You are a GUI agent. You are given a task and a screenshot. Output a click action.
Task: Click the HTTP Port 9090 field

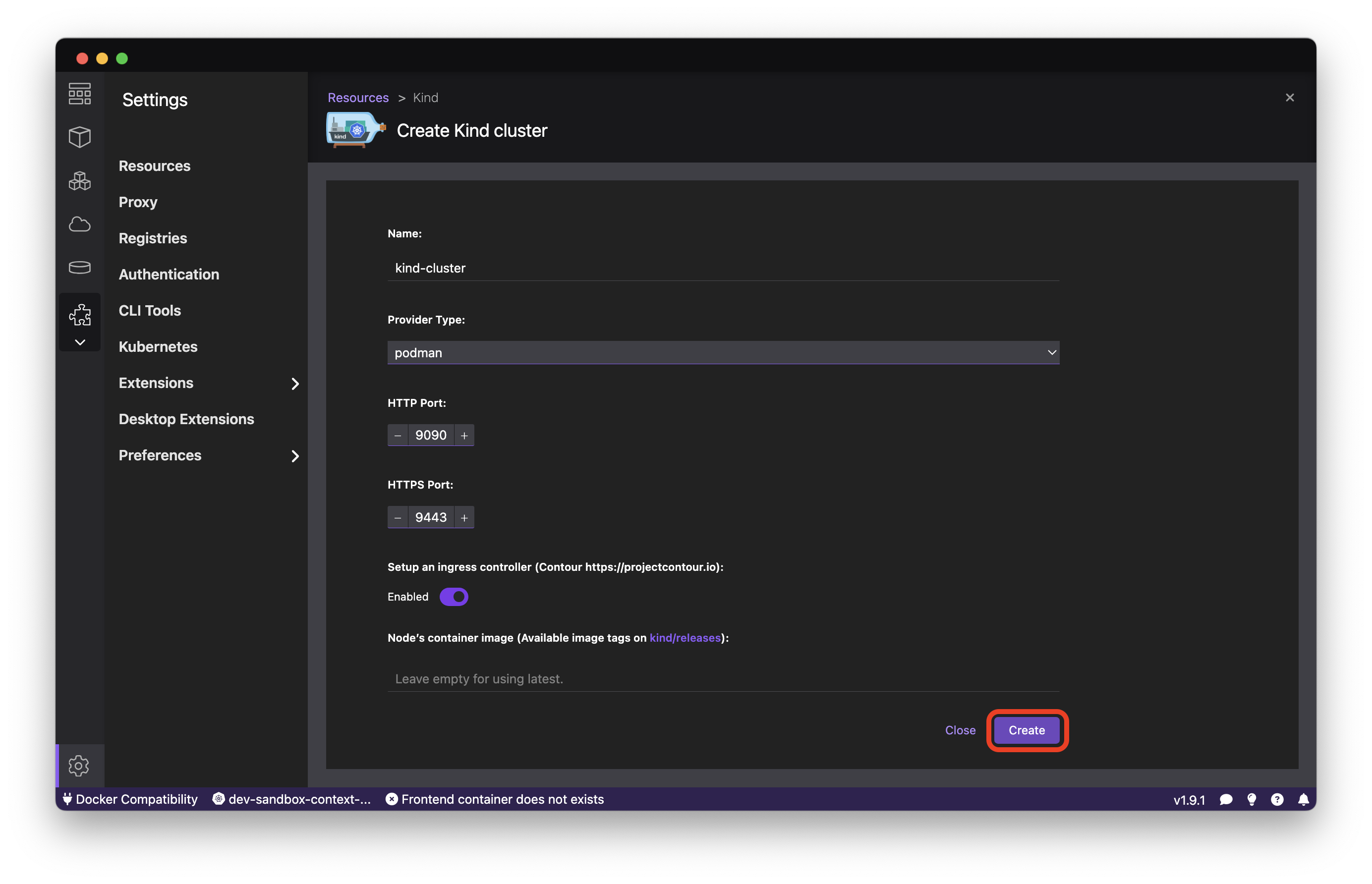click(431, 435)
